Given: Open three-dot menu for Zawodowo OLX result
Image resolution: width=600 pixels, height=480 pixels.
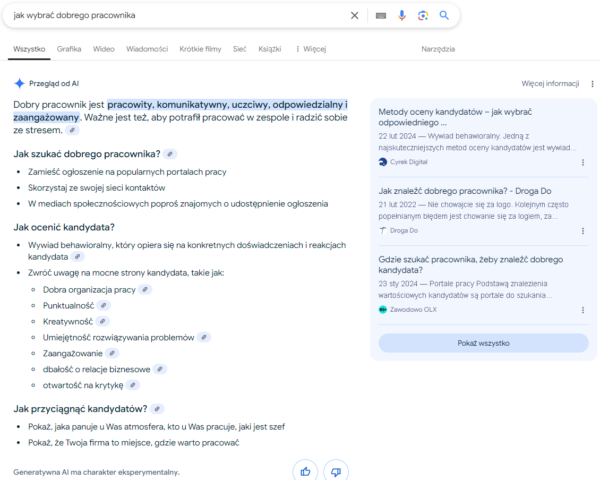Looking at the screenshot, I should 583,310.
